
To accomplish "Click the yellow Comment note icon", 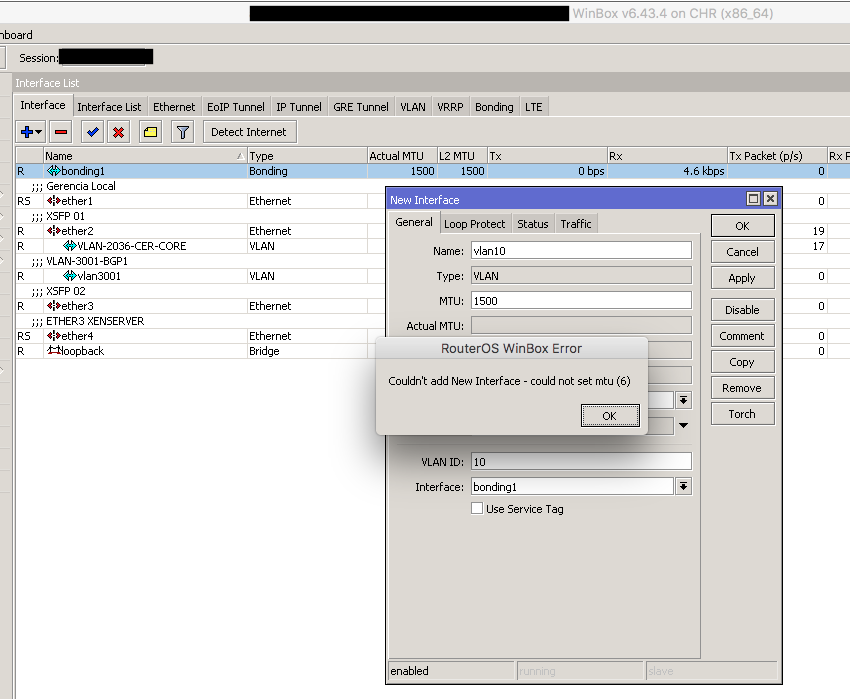I will tap(150, 132).
